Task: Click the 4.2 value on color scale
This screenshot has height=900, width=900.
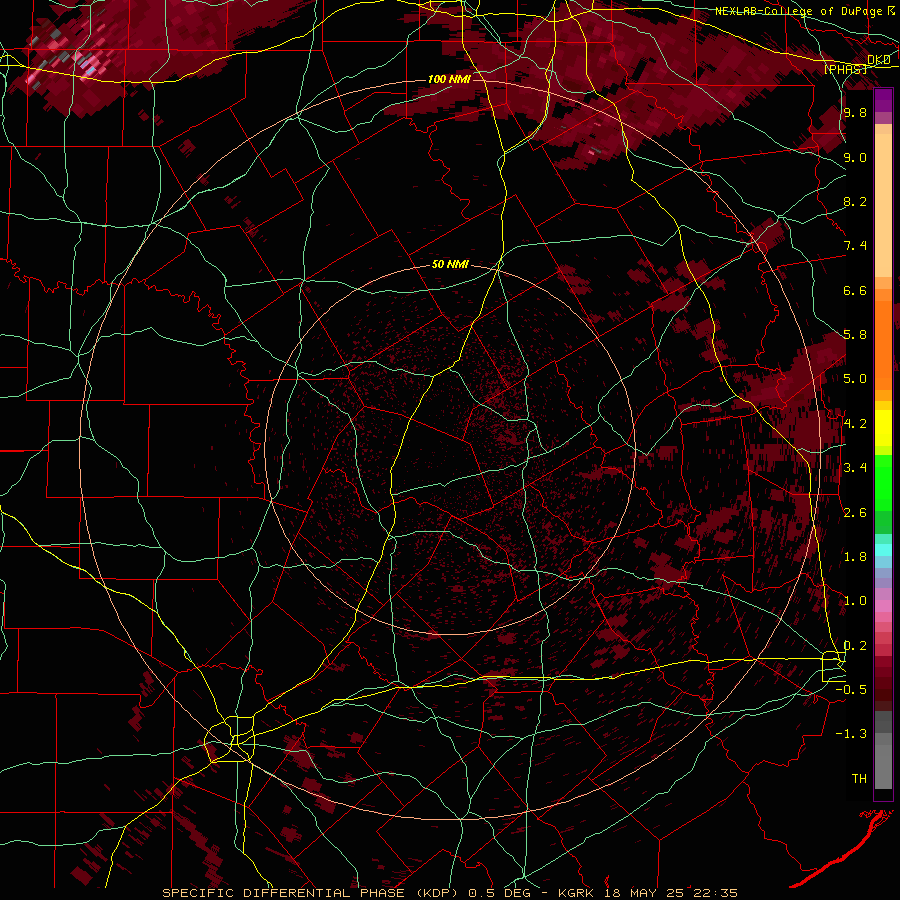Action: [x=855, y=424]
